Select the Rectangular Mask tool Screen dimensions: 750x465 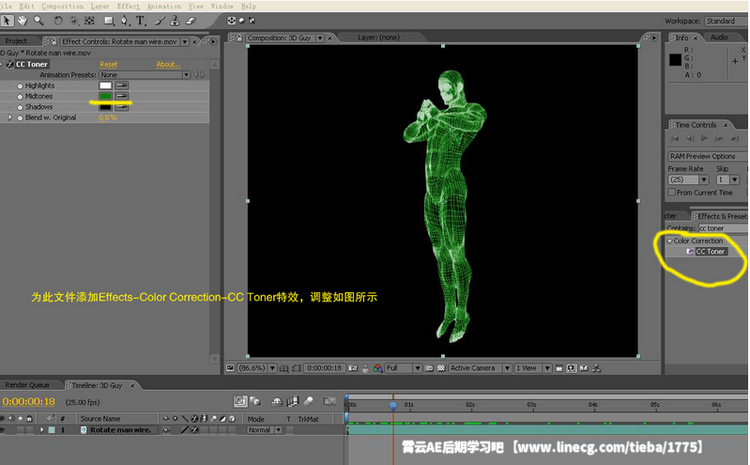tap(109, 21)
